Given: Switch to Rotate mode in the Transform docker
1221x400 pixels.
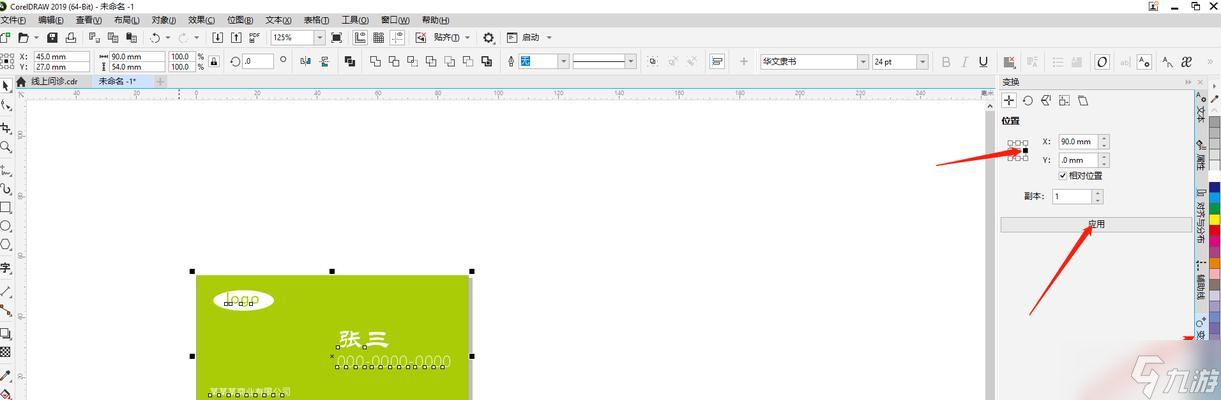Looking at the screenshot, I should pyautogui.click(x=1027, y=100).
